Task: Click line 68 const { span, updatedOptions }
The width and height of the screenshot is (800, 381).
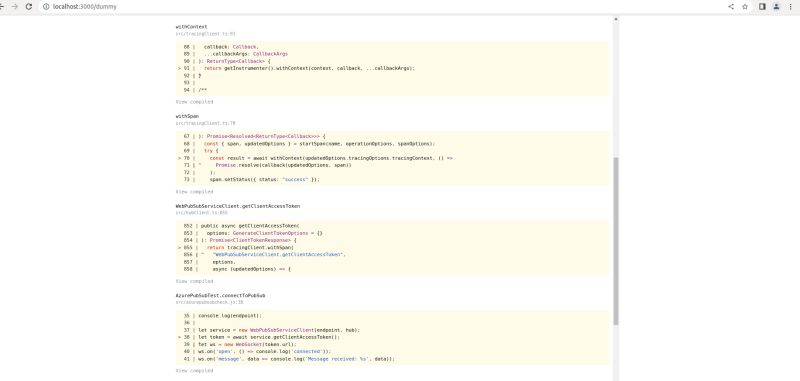Action: [x=319, y=144]
